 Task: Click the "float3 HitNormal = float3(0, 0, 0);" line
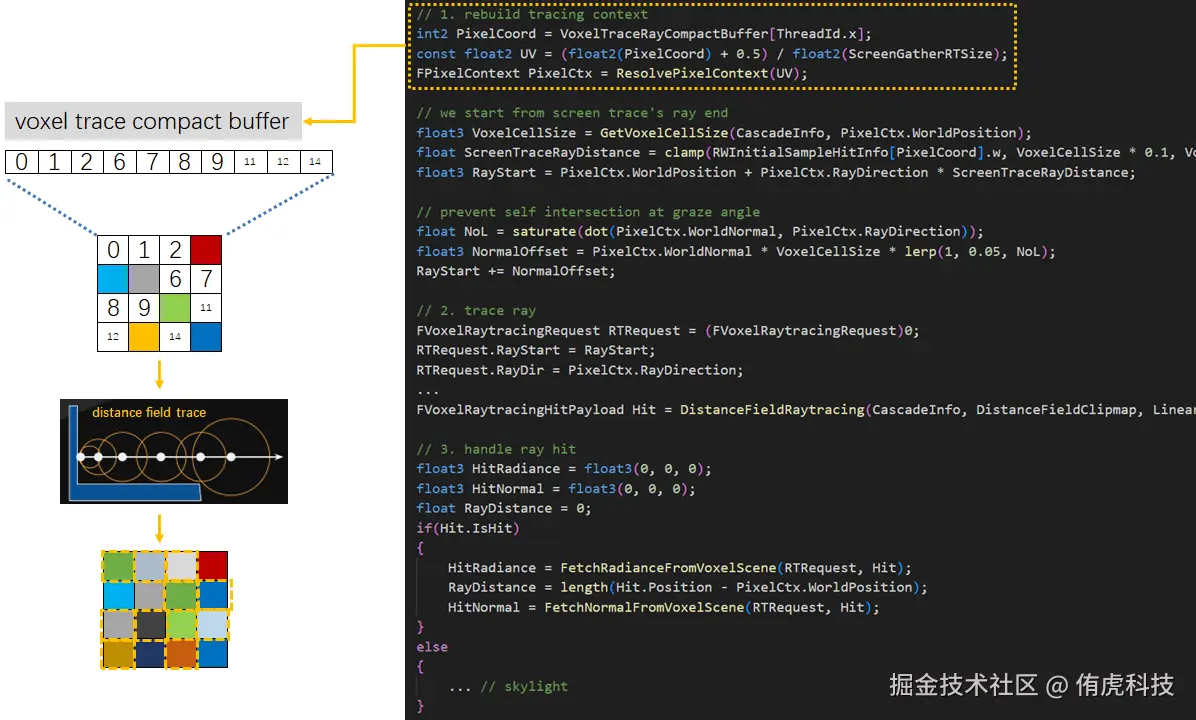point(555,488)
